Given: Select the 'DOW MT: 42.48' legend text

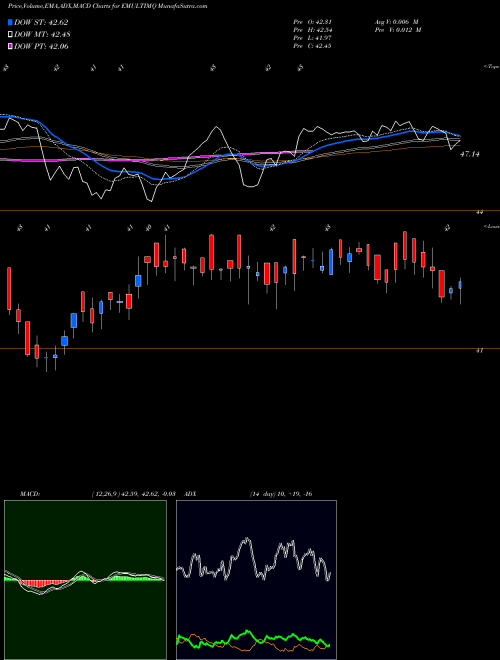Looking at the screenshot, I should coord(42,34).
